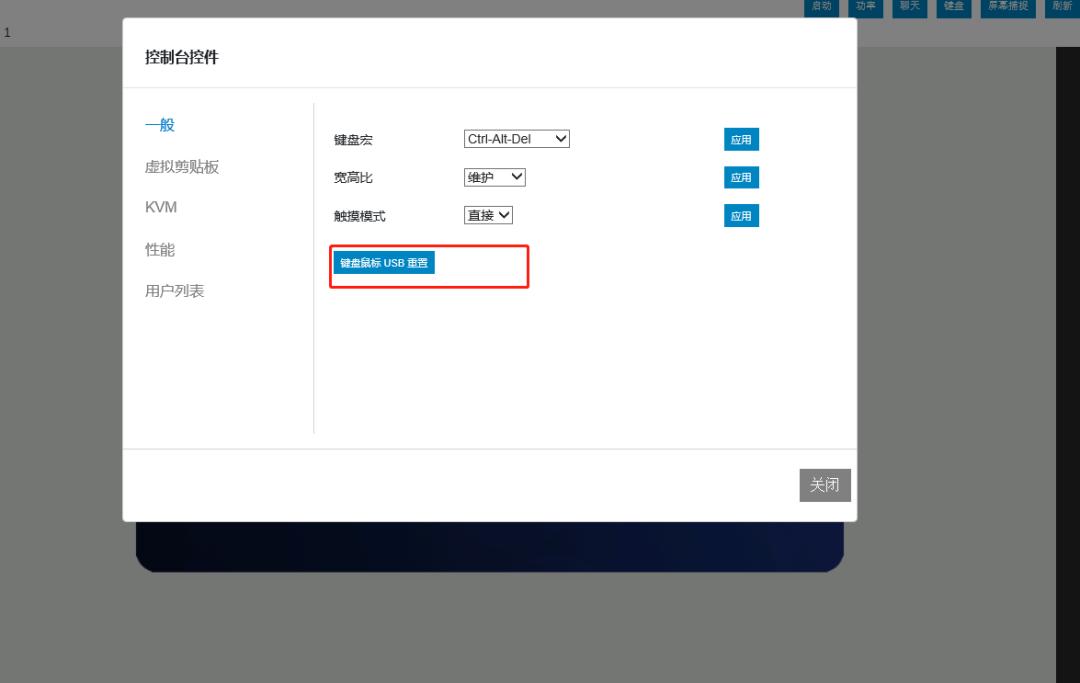Click 关闭 to close the dialog
This screenshot has width=1080, height=683.
tap(824, 485)
